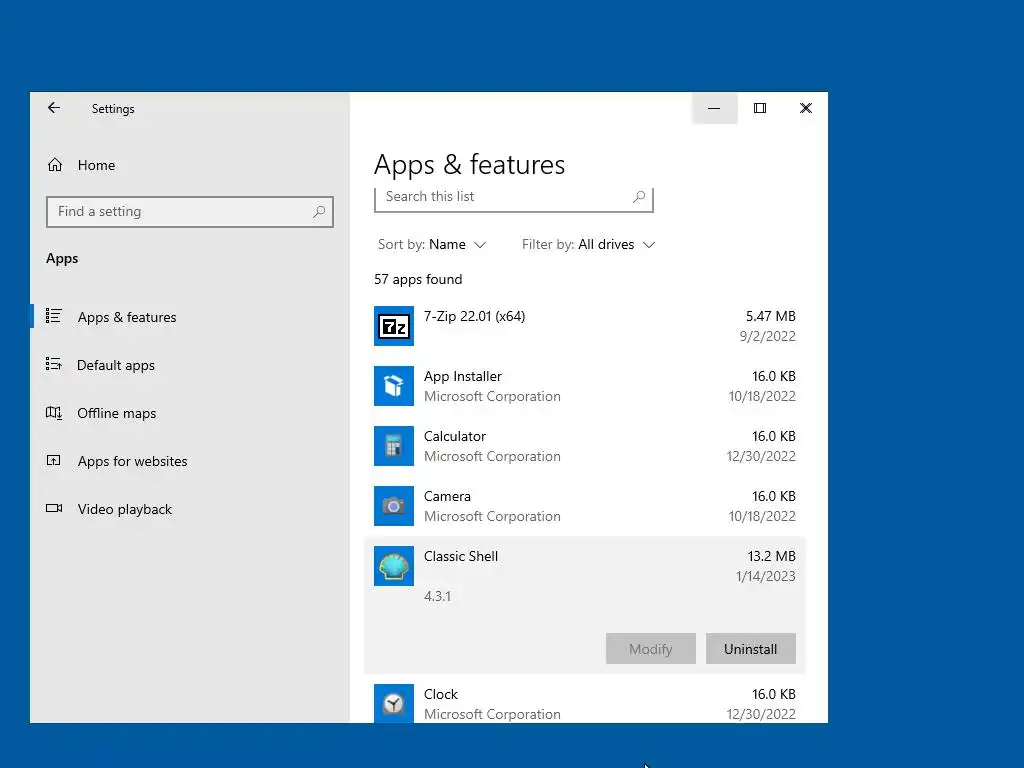1024x768 pixels.
Task: Open the Filter by All drives dropdown
Action: pyautogui.click(x=588, y=244)
